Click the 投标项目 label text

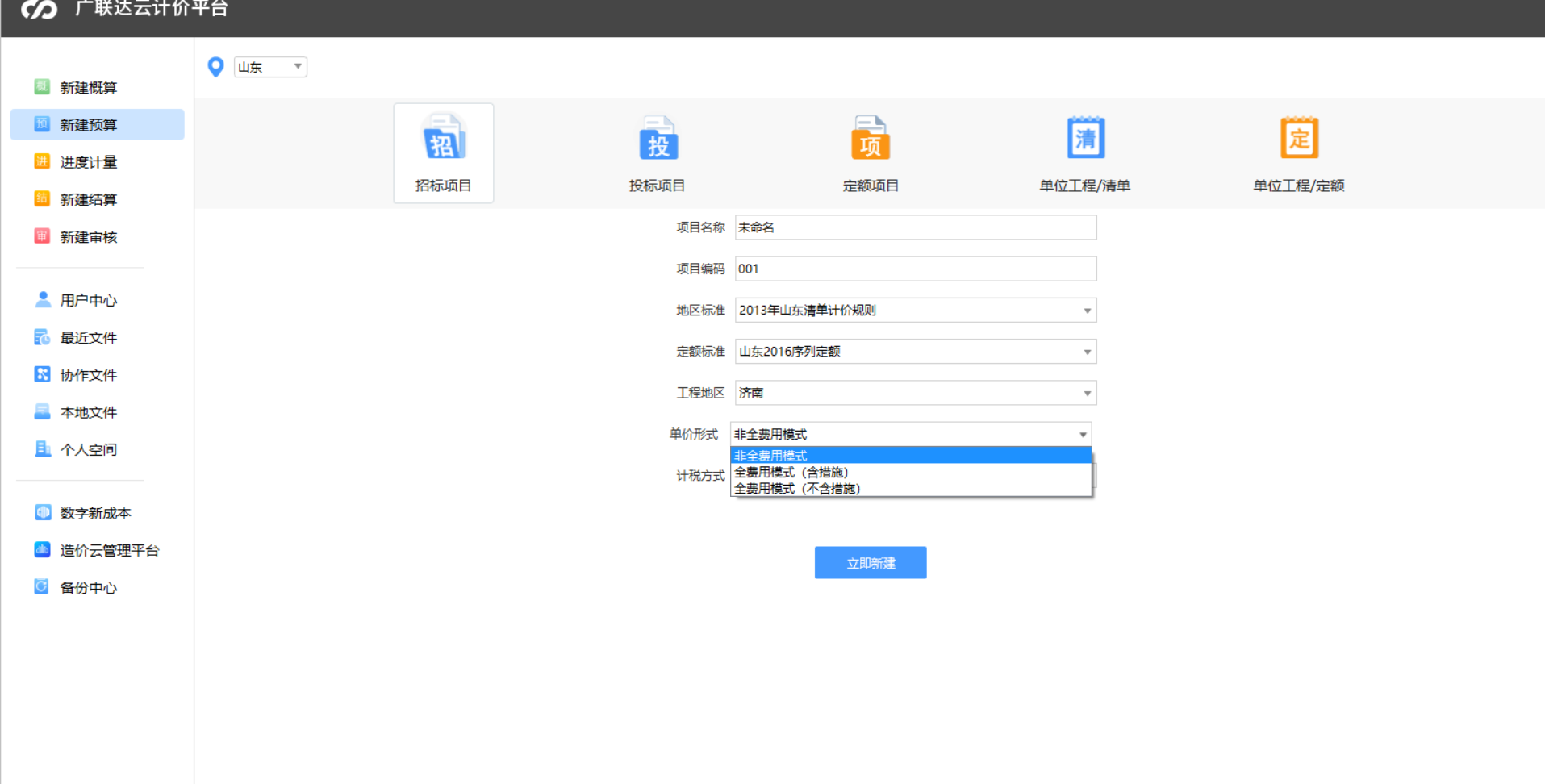[x=657, y=186]
